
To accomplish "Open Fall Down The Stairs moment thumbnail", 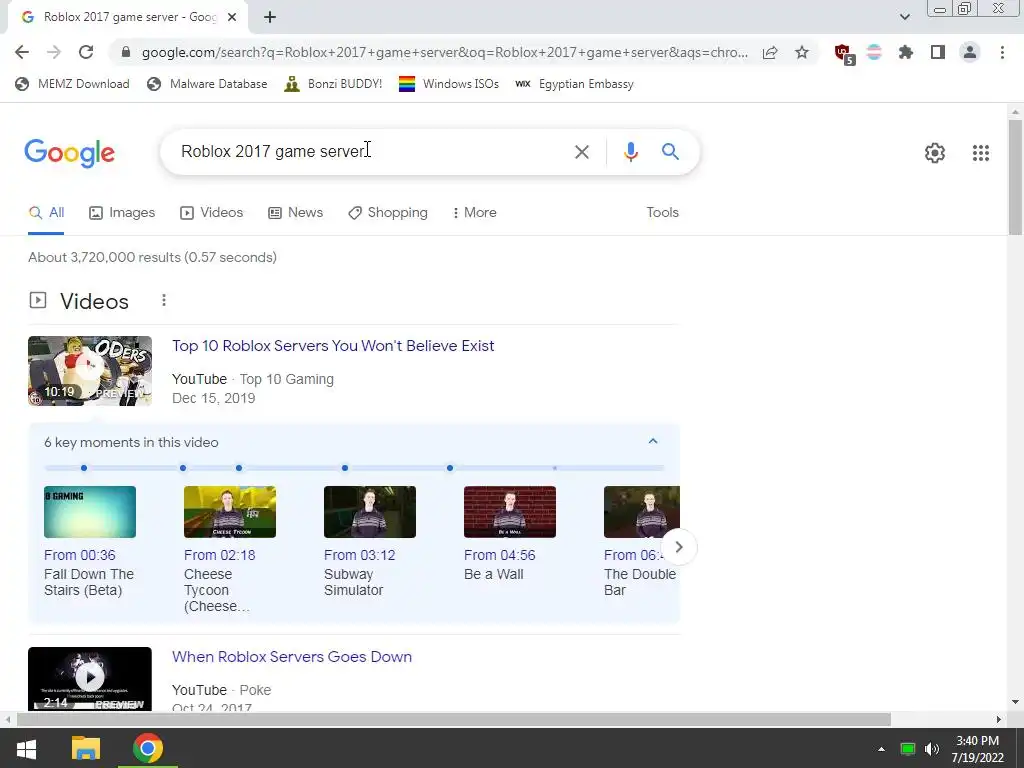I will click(89, 512).
